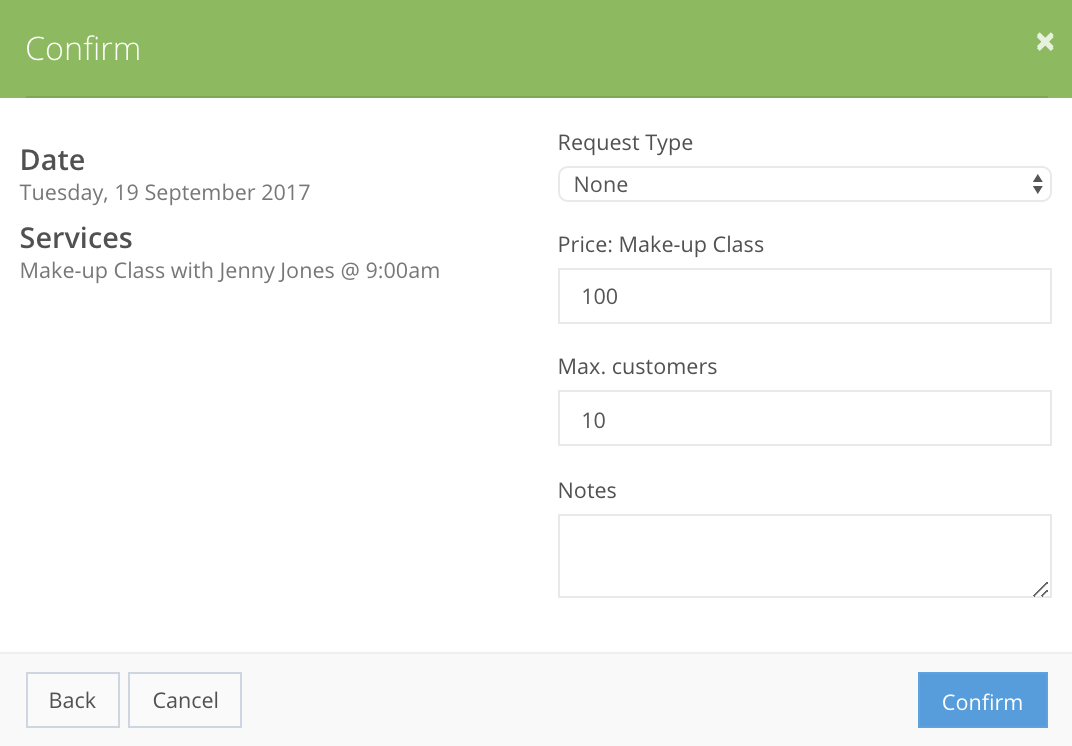Click Cancel to dismiss the booking
Screen dimensions: 1072x746
tap(184, 700)
